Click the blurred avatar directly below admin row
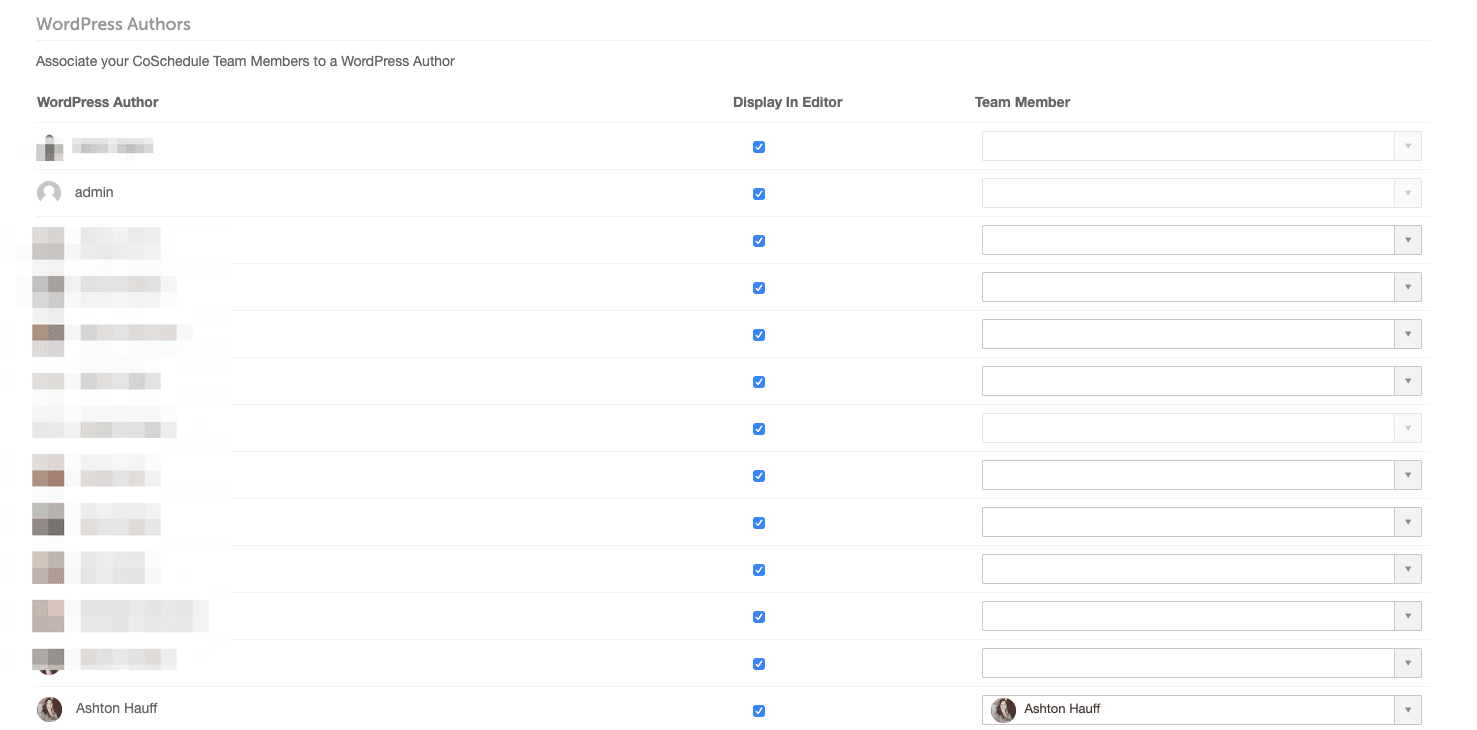This screenshot has width=1477, height=730. (48, 242)
